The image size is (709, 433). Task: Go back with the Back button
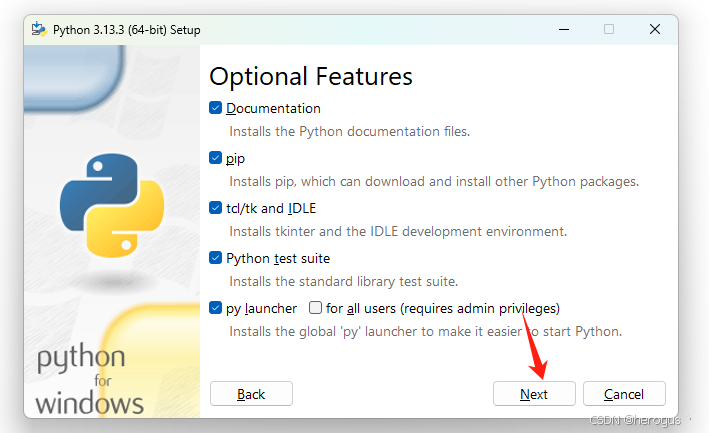tap(251, 394)
